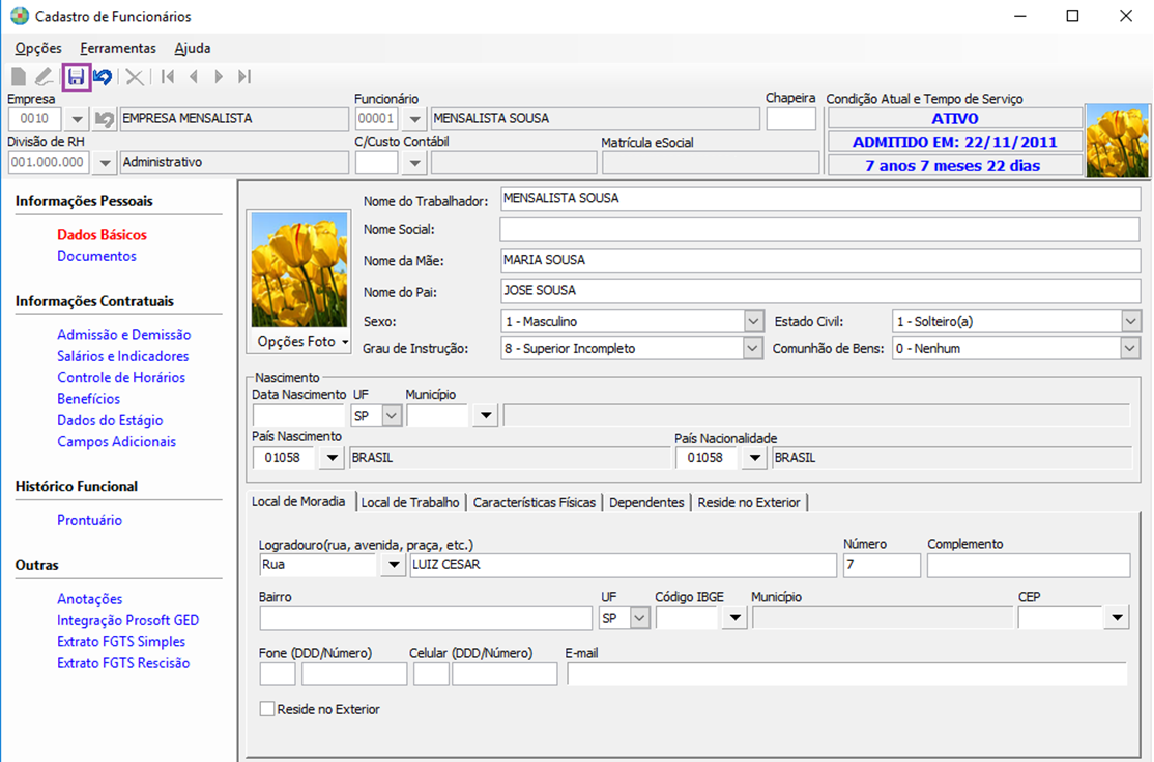Switch to Características Físicas tab

534,502
